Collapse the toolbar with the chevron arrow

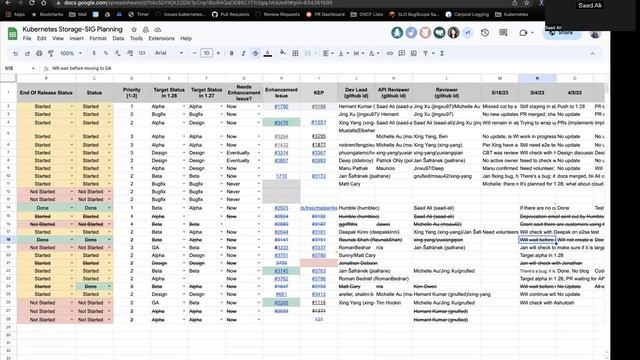[592, 53]
